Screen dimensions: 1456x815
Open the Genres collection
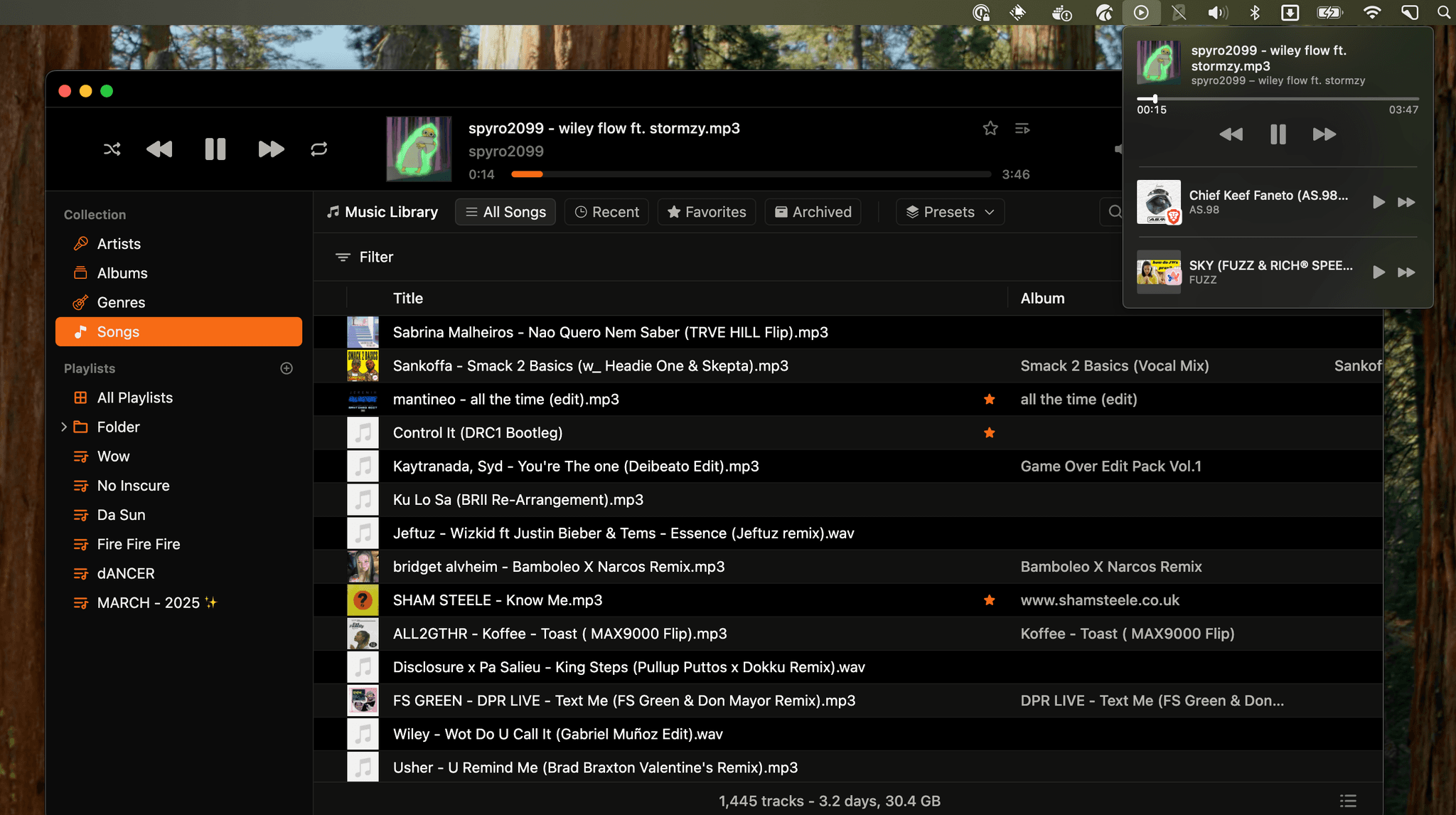(121, 303)
